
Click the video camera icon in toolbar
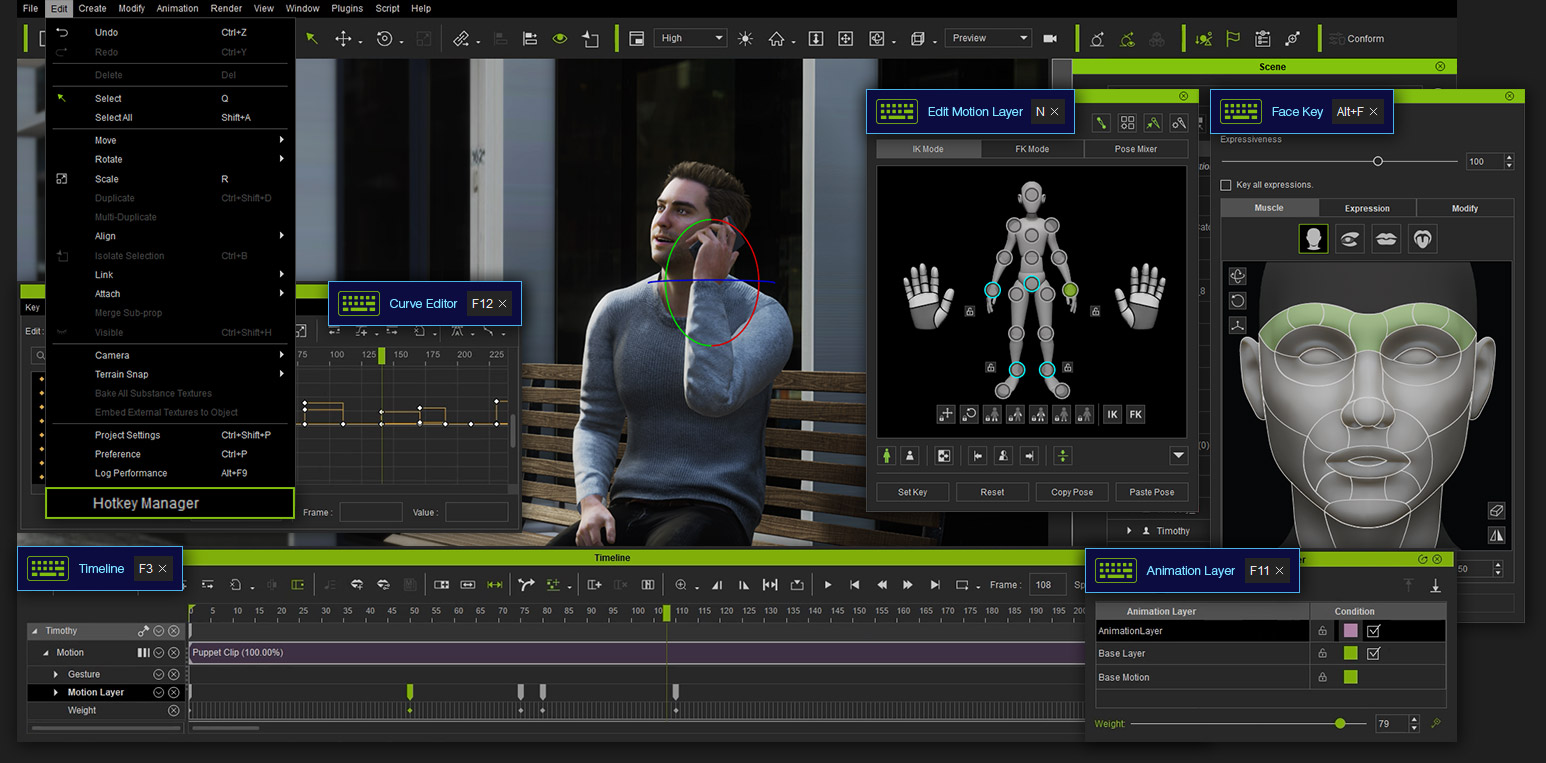1050,38
